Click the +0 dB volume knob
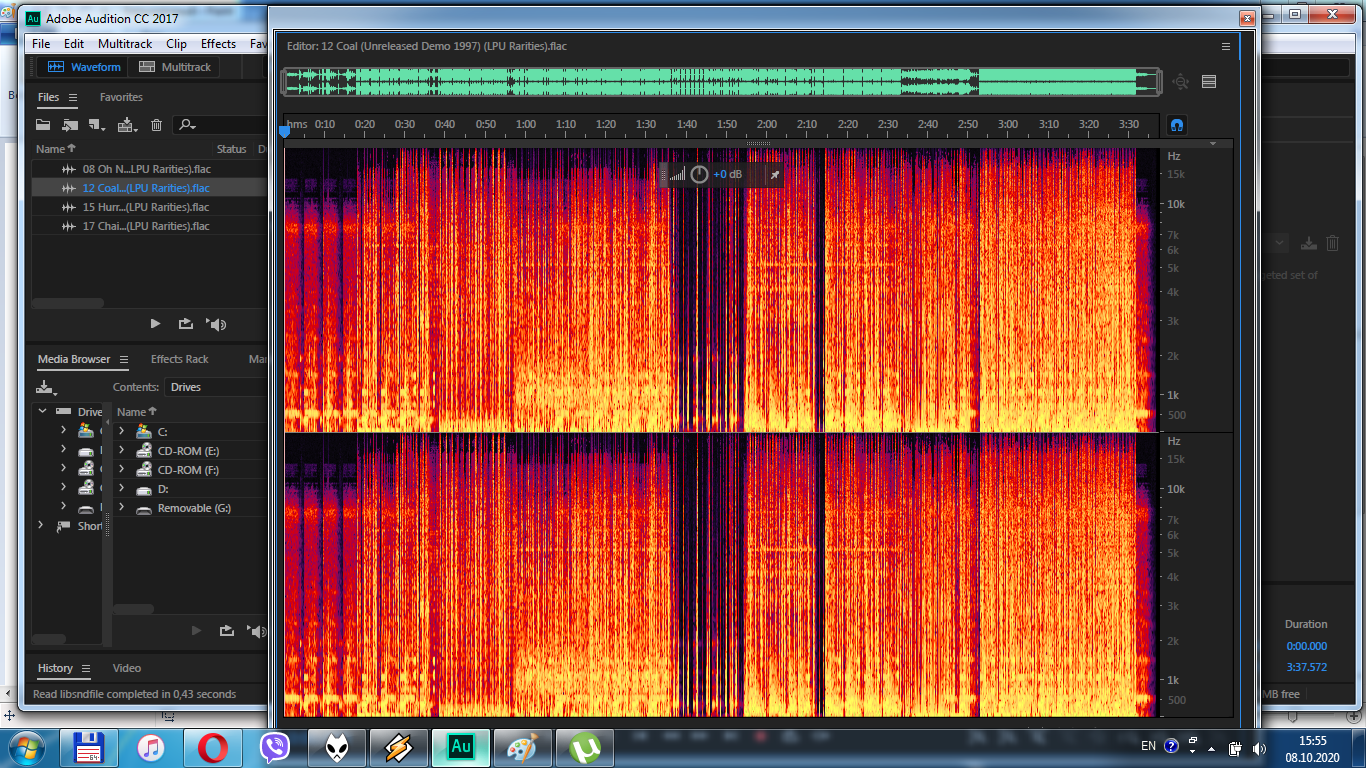Screen dimensions: 1366x768 (699, 175)
